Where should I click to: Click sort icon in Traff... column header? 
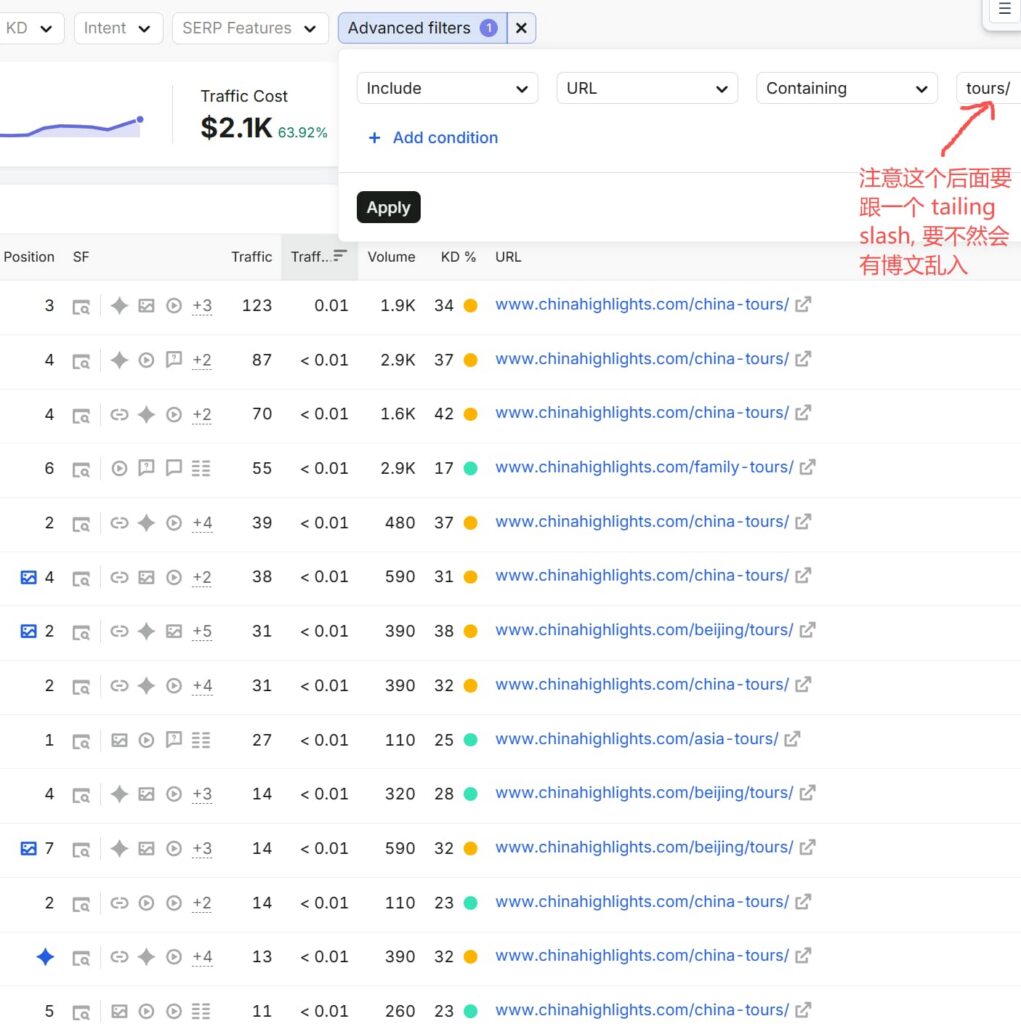340,256
